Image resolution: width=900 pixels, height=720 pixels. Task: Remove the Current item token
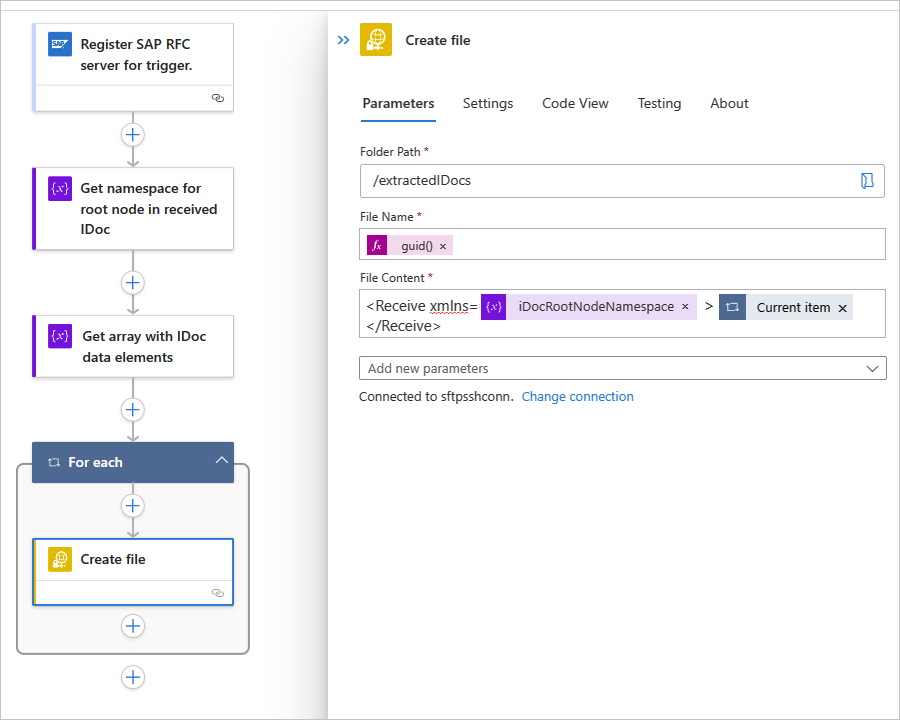coord(842,308)
